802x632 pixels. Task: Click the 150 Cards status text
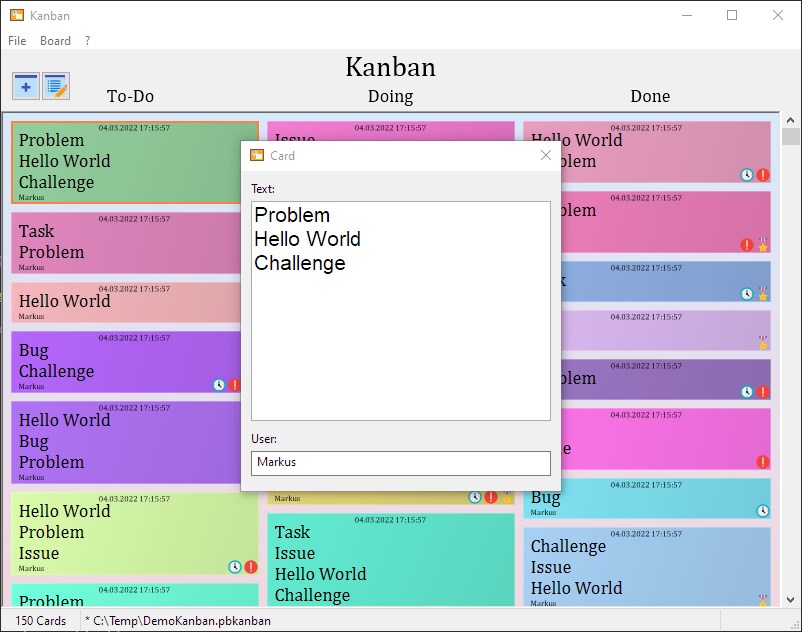click(x=40, y=621)
